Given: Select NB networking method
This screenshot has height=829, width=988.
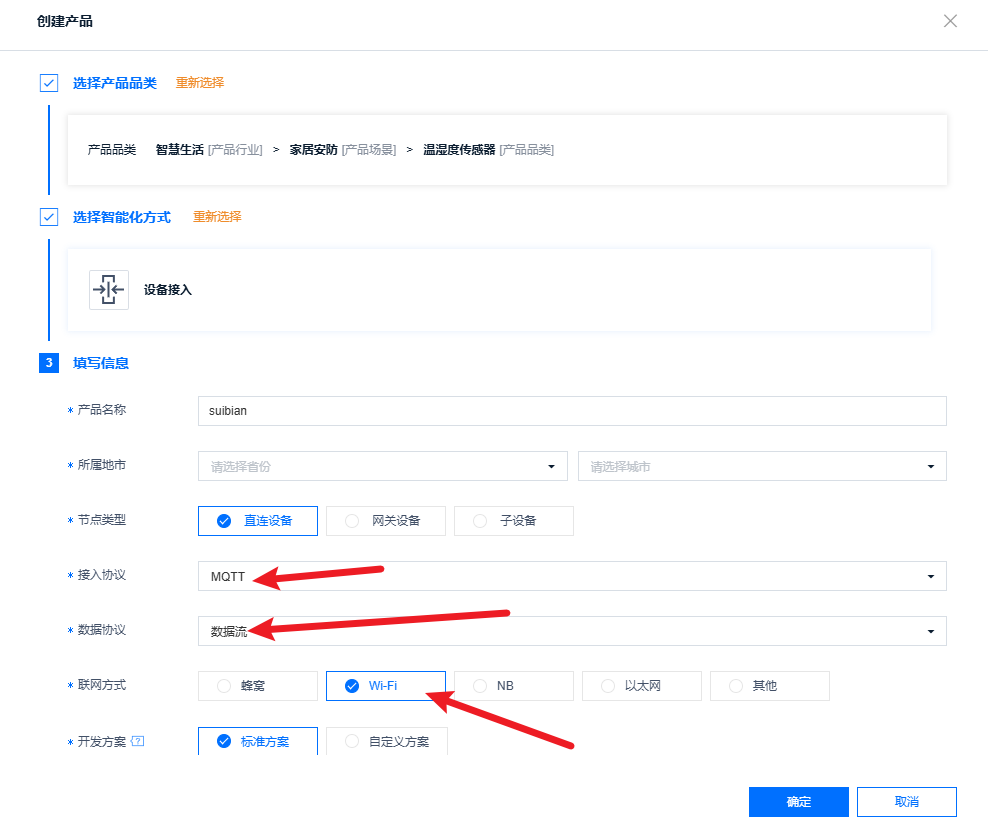Looking at the screenshot, I should (514, 686).
